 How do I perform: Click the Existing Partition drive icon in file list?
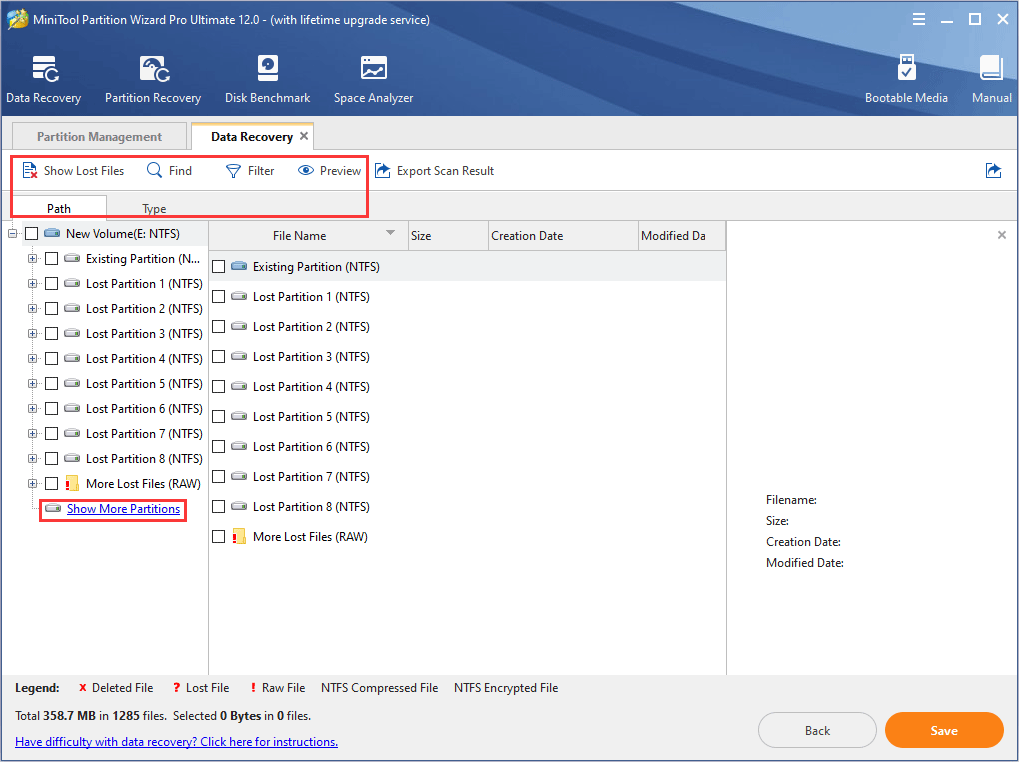(239, 266)
